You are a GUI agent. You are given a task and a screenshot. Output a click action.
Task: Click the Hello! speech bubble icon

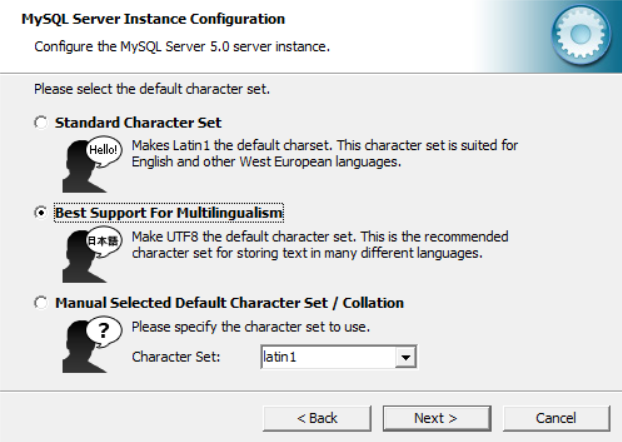coord(104,151)
